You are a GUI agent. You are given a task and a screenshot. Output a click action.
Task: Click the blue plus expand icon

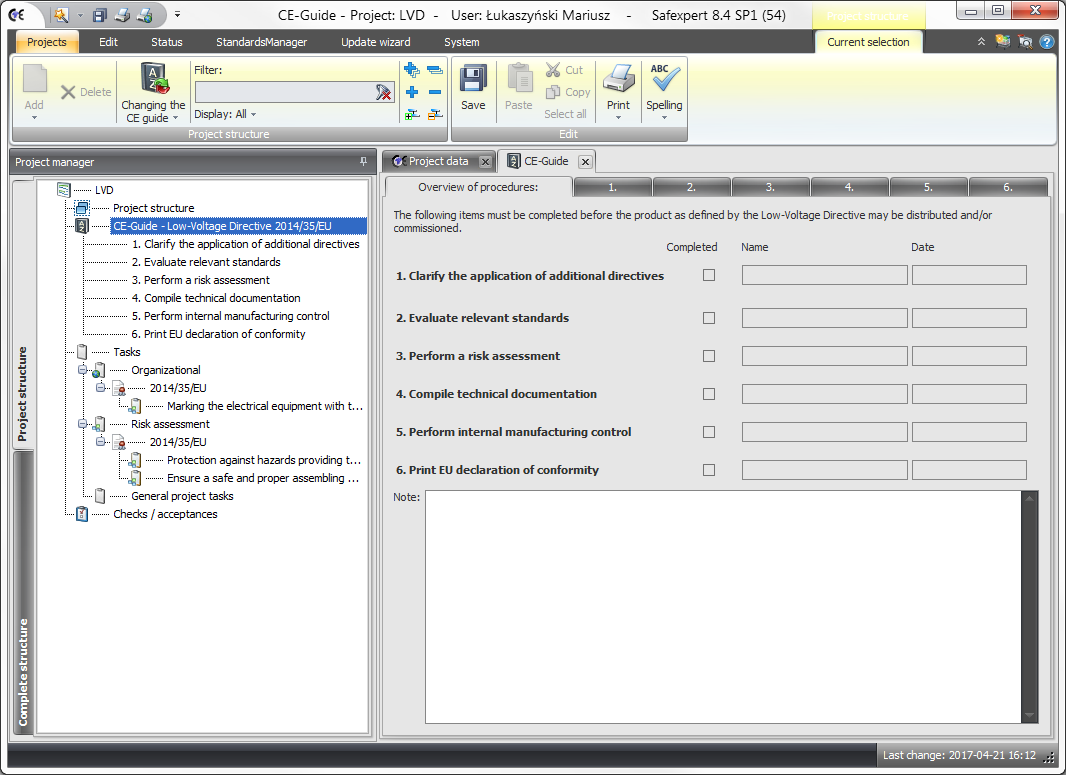click(411, 92)
